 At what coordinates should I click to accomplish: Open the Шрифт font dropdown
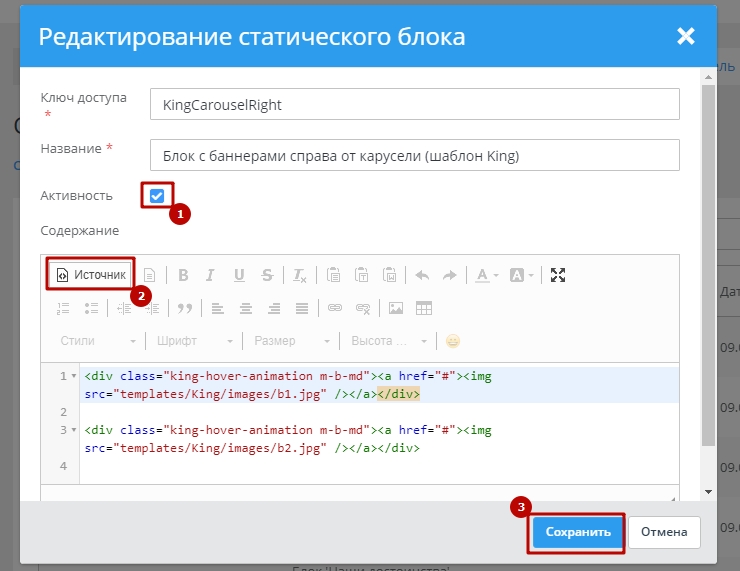pyautogui.click(x=194, y=341)
